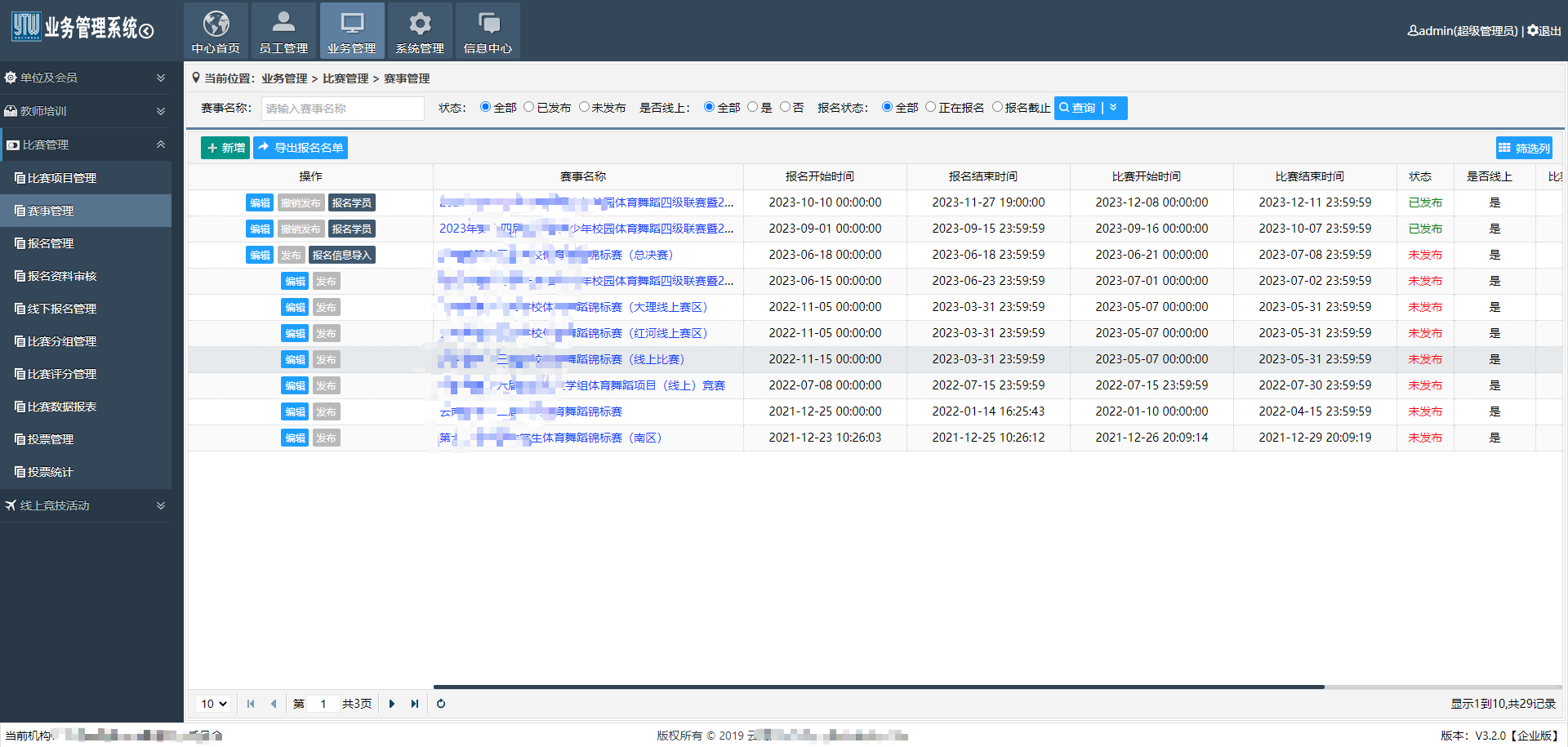Viewport: 1568px width, 747px height.
Task: Click 编辑 for 2023-10-10 event row
Action: click(x=260, y=202)
